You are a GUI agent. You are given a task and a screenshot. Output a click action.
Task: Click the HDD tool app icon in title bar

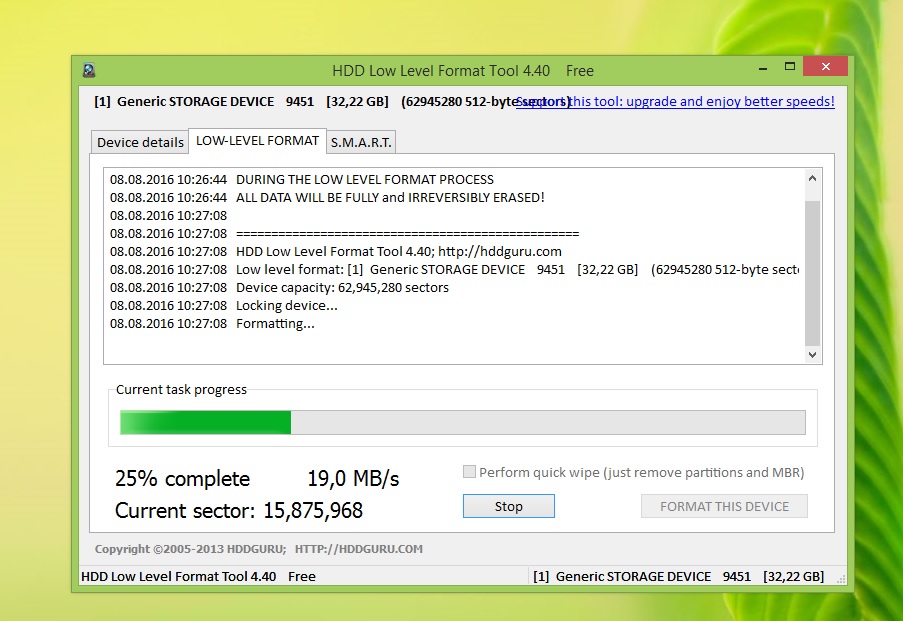pos(89,70)
